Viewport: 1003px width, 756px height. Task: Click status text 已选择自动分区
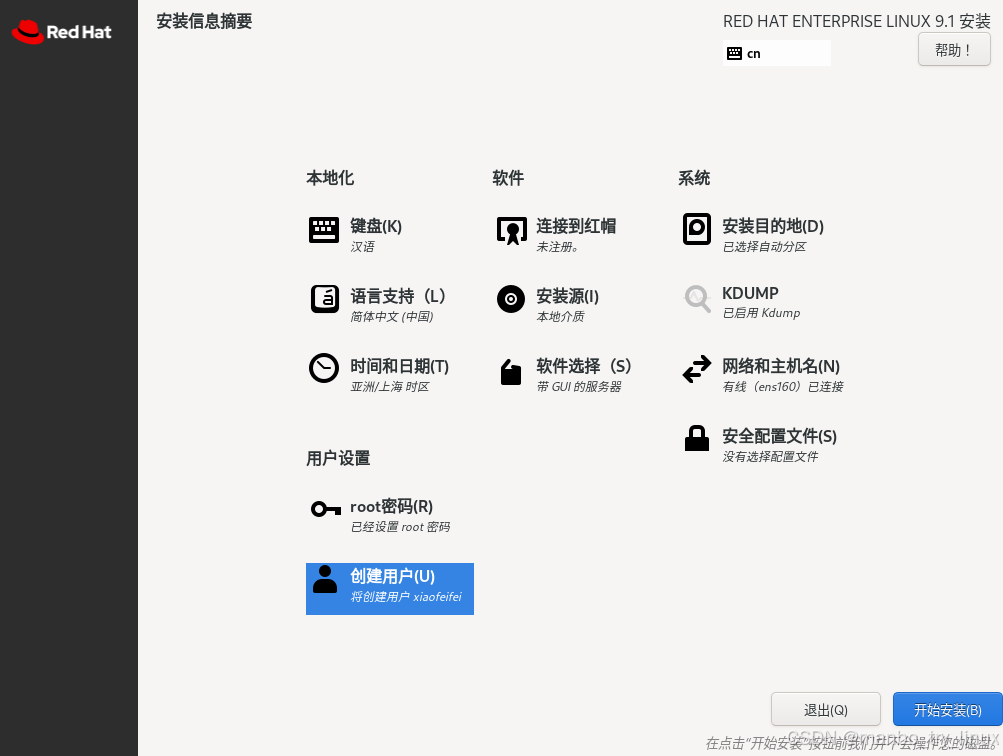tap(764, 247)
